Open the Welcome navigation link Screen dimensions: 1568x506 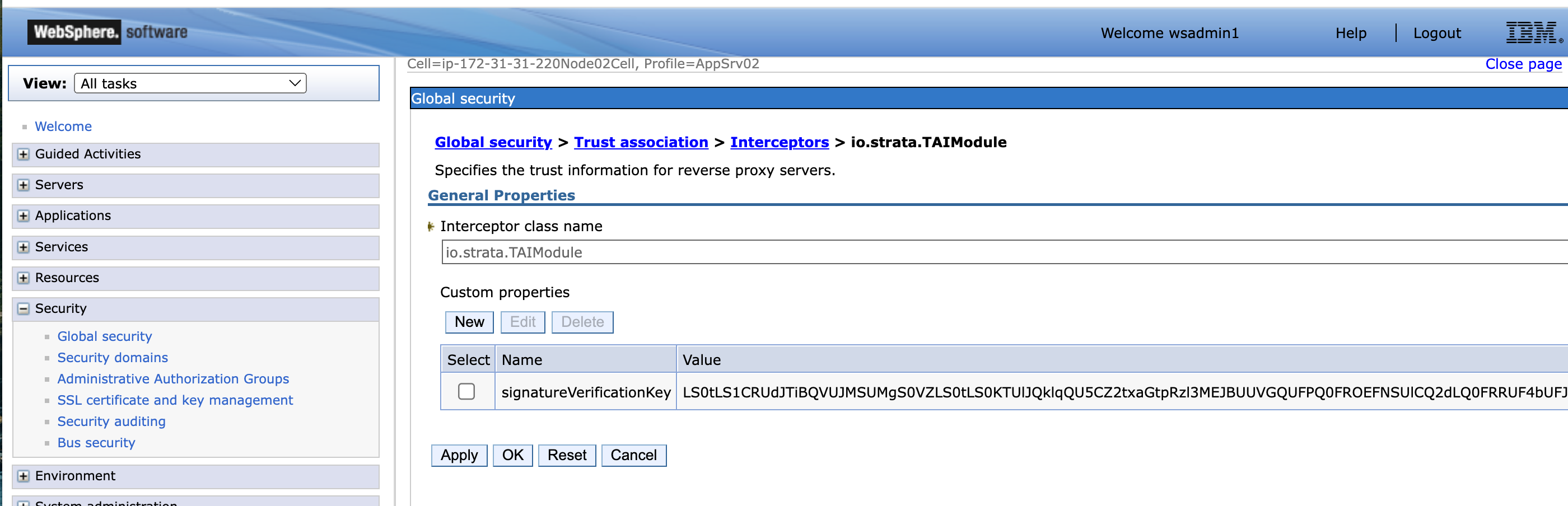click(63, 127)
